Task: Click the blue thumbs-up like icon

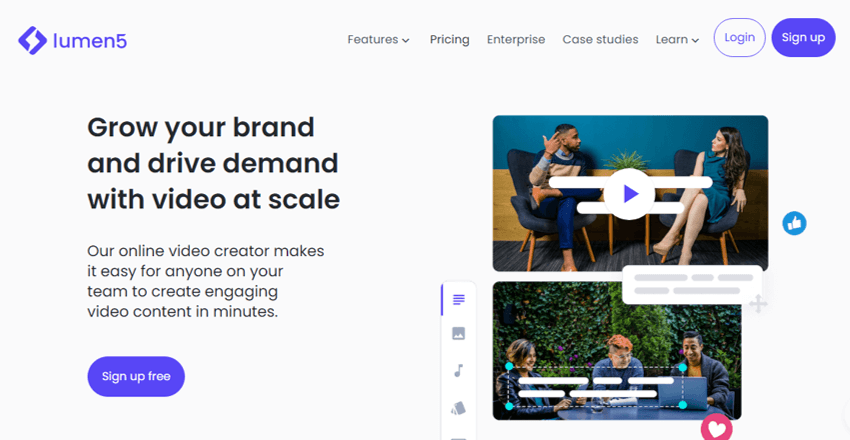Action: click(x=795, y=223)
